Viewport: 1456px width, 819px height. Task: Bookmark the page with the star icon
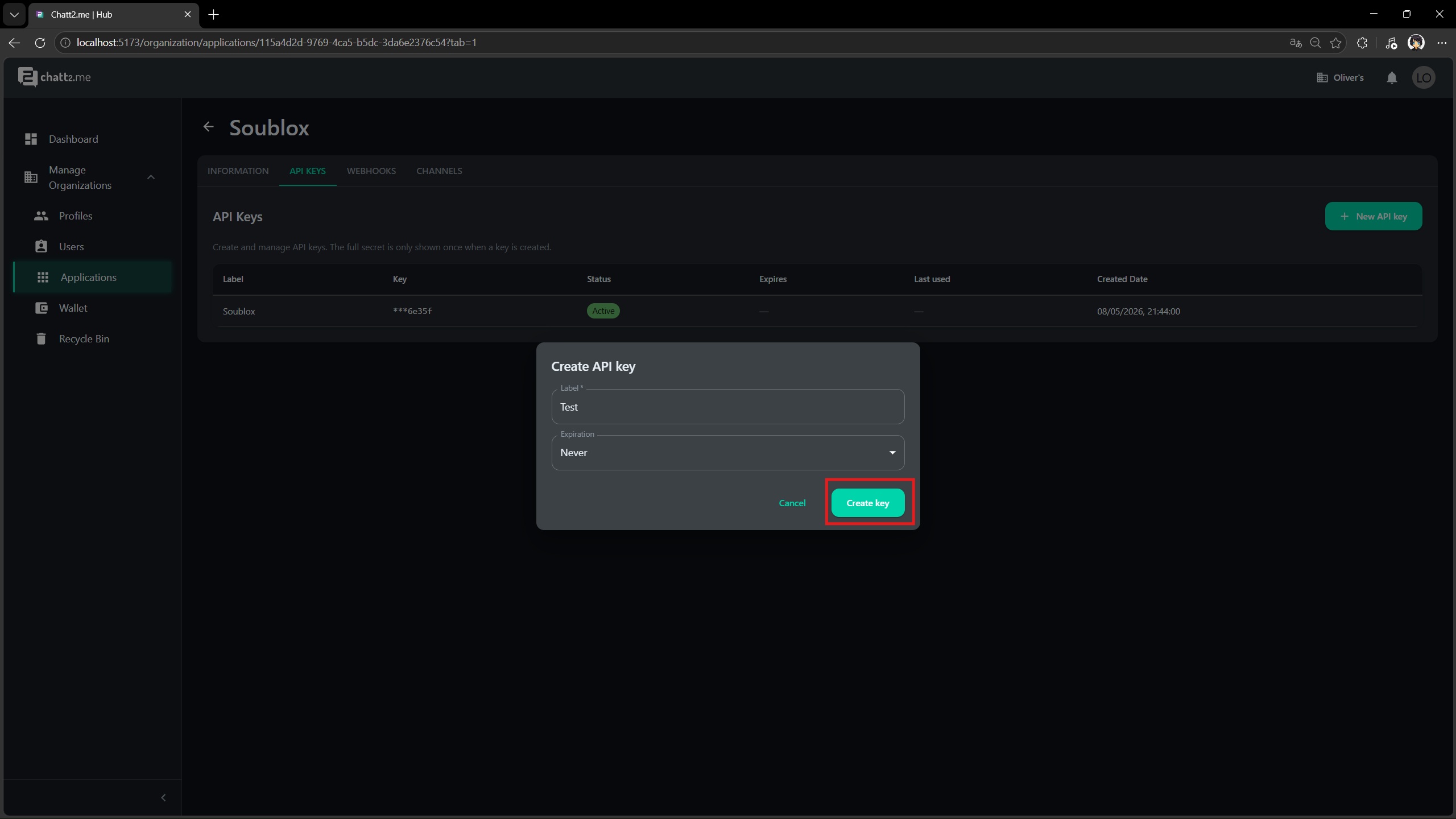(x=1336, y=43)
